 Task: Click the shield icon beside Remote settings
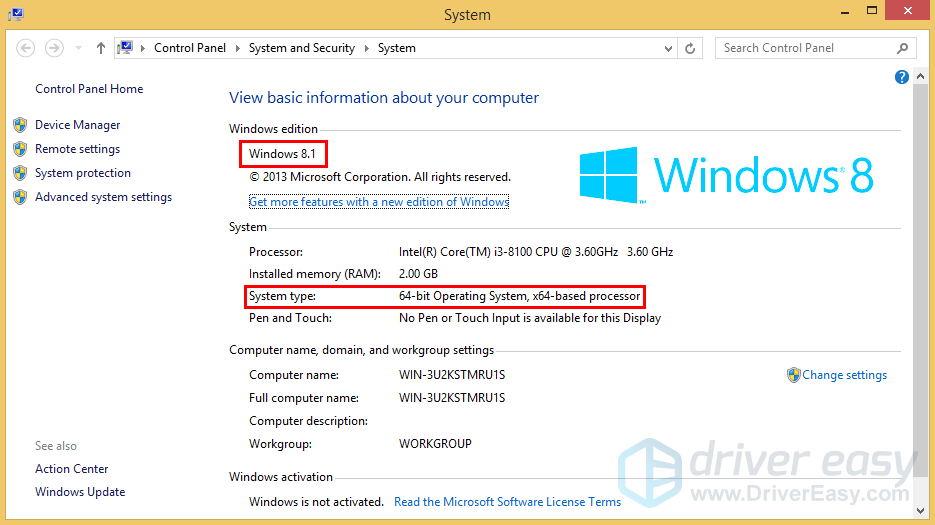point(20,149)
